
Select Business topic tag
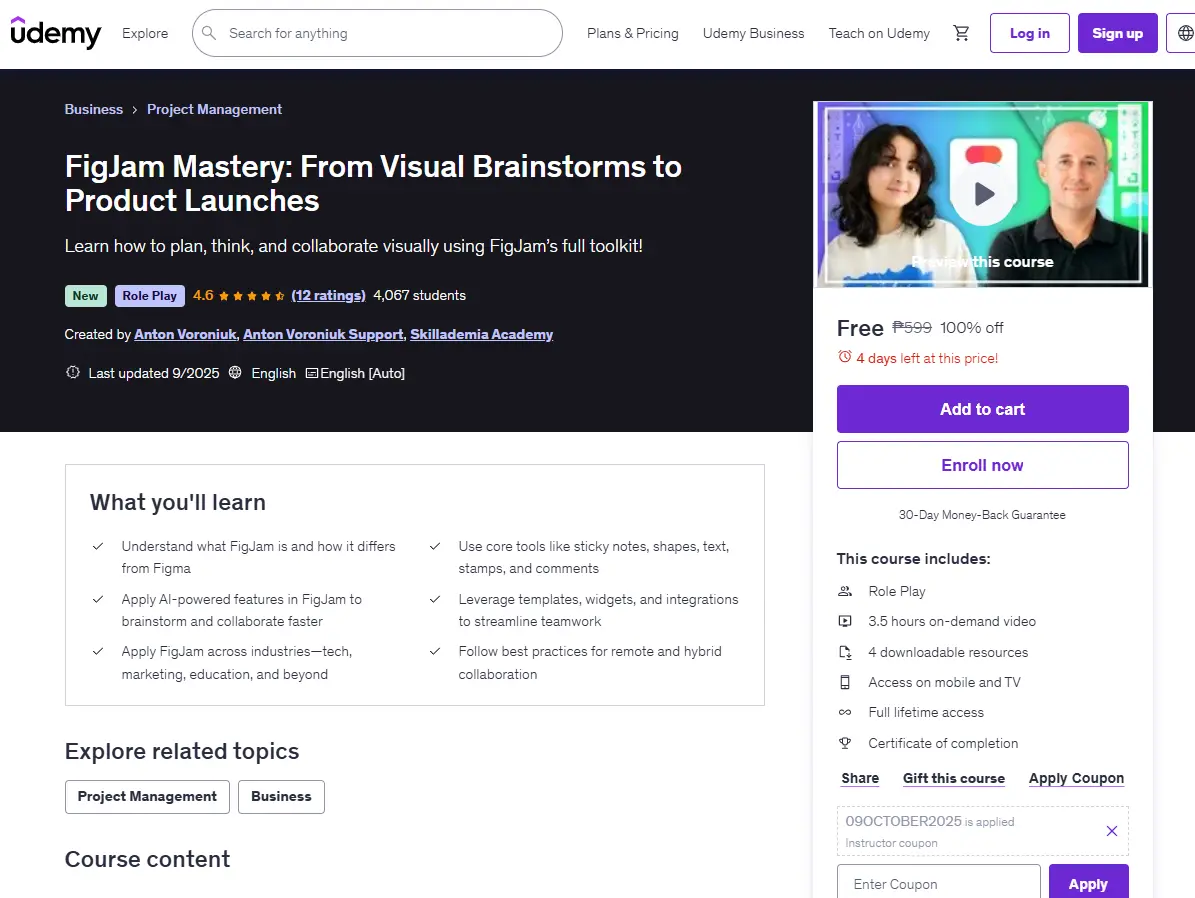point(281,797)
